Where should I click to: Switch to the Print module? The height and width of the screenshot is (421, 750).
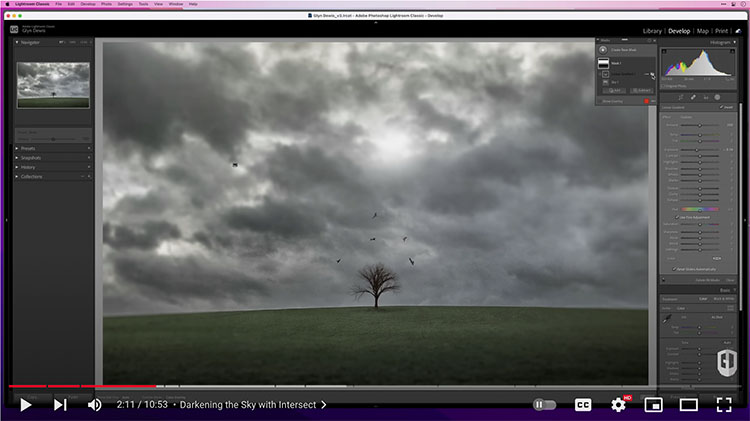point(721,31)
